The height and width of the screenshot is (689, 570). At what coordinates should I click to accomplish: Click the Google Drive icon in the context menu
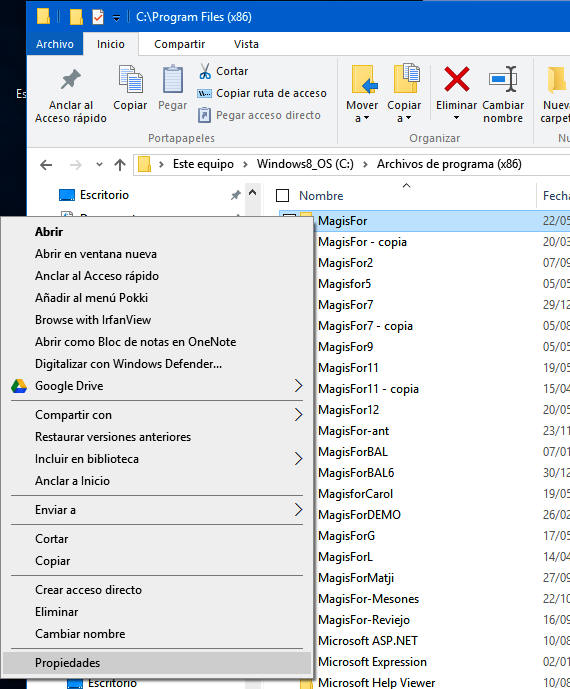(x=19, y=386)
